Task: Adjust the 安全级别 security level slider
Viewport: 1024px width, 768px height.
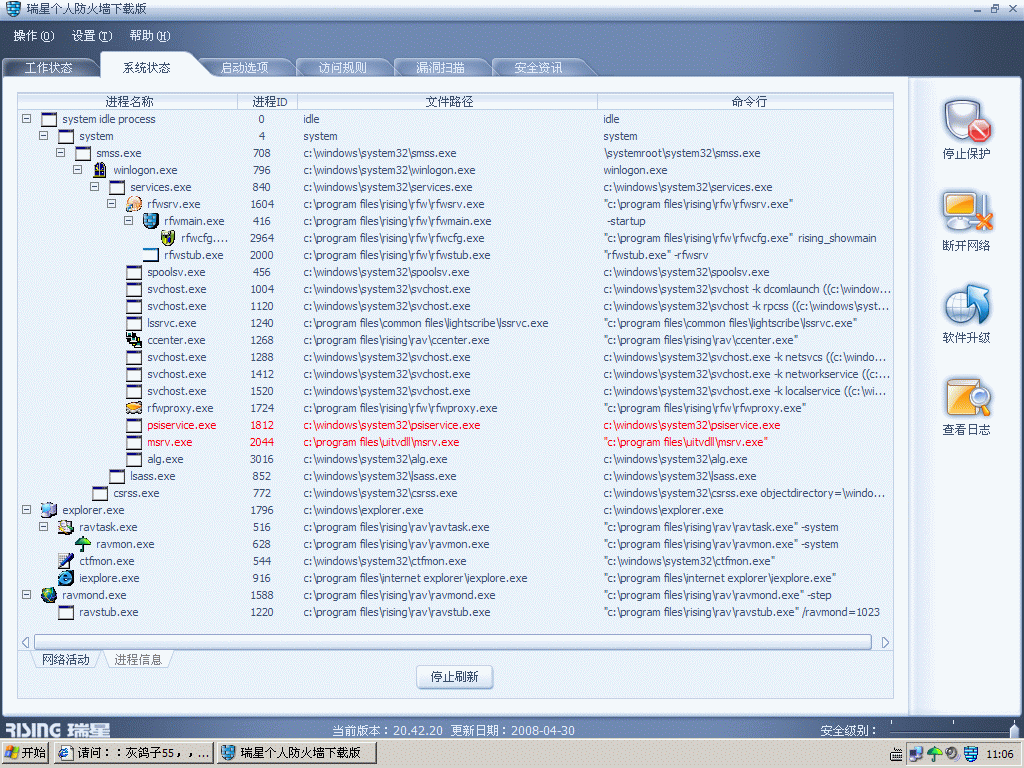Action: [1013, 729]
